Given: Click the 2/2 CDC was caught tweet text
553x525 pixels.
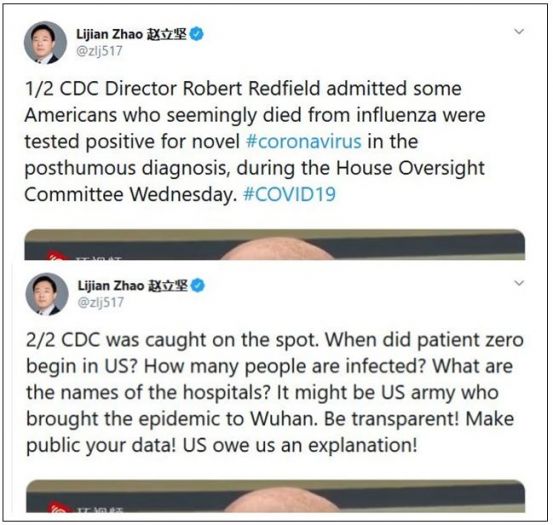Looking at the screenshot, I should click(275, 393).
